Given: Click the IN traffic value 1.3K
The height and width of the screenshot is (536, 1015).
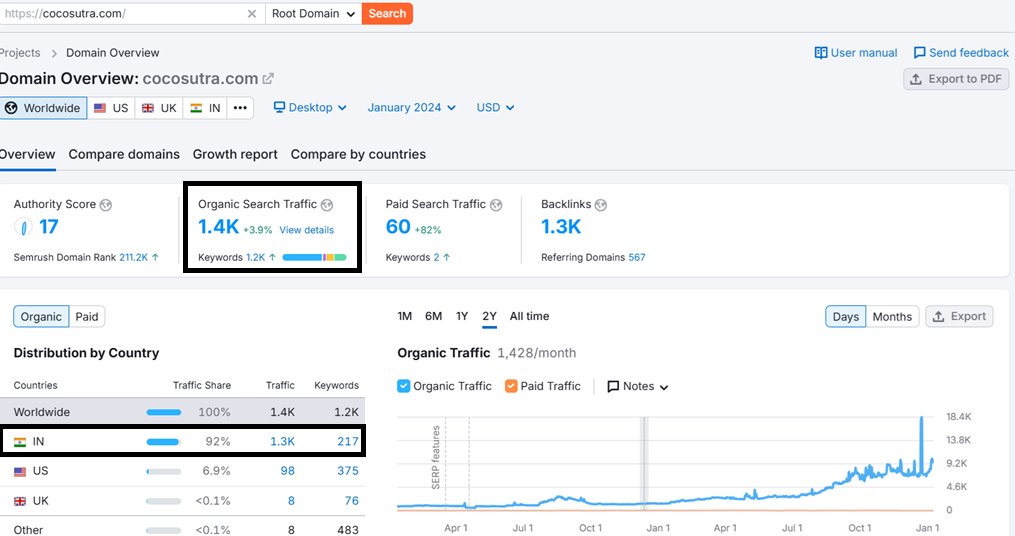Looking at the screenshot, I should point(282,441).
